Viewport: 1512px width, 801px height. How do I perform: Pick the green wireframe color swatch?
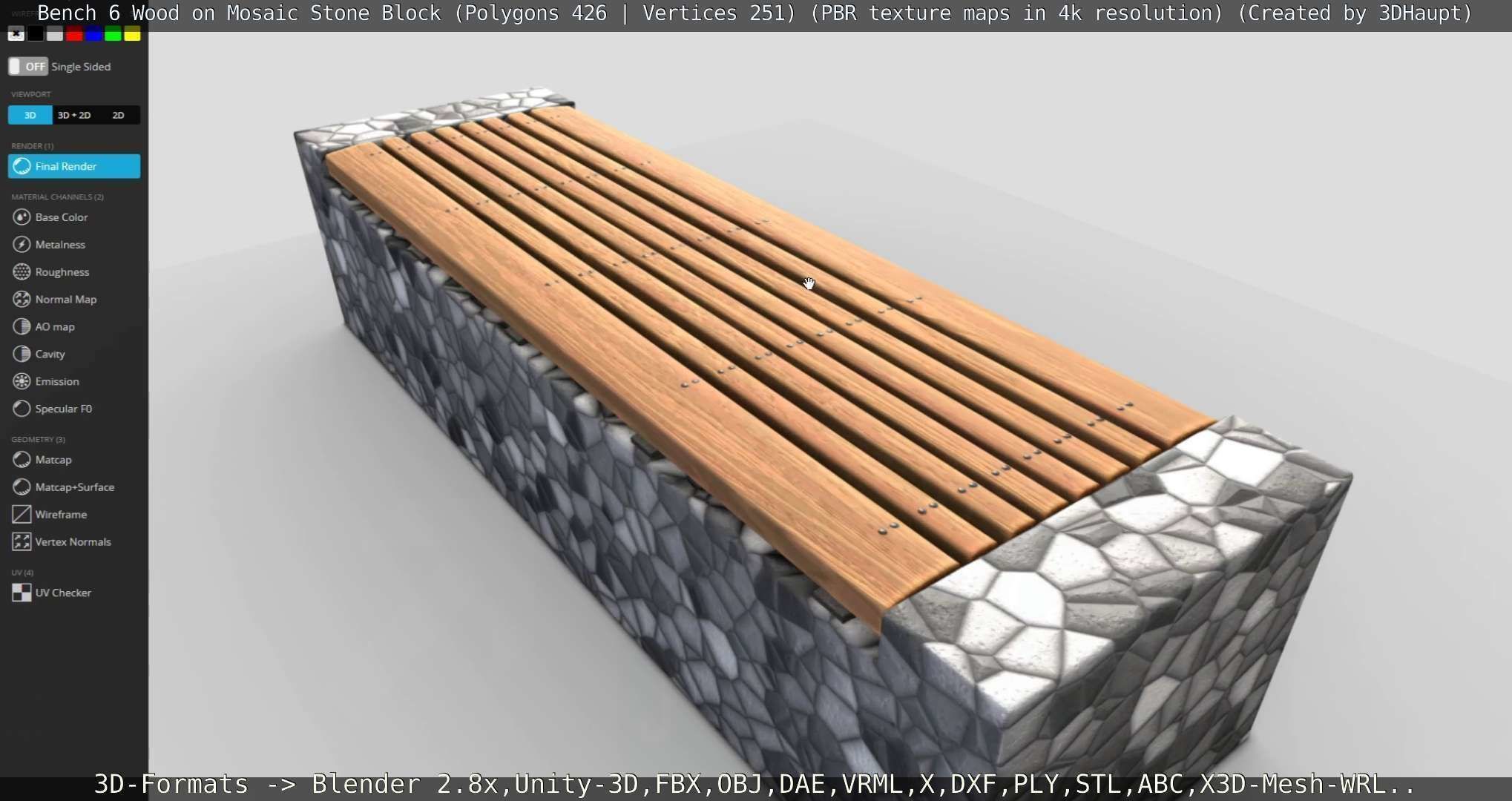click(113, 34)
